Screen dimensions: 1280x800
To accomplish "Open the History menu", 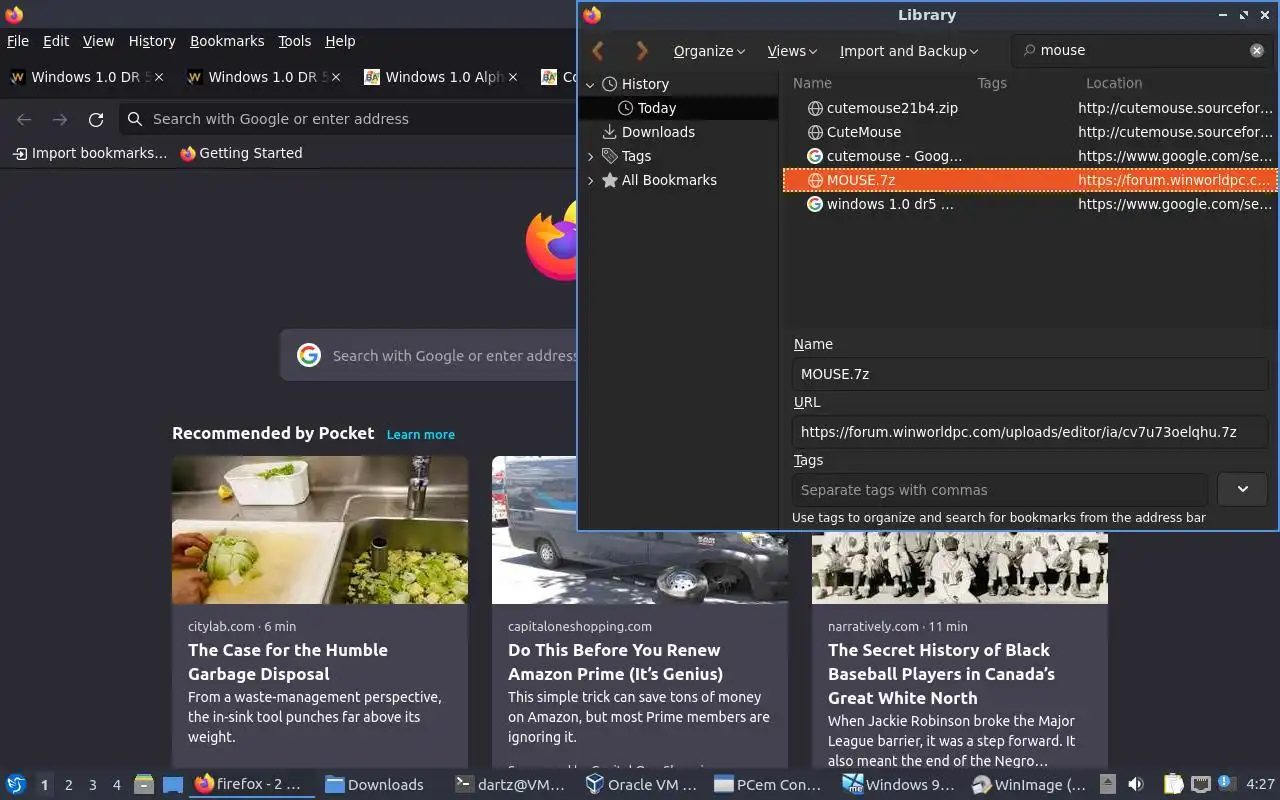I will click(152, 41).
